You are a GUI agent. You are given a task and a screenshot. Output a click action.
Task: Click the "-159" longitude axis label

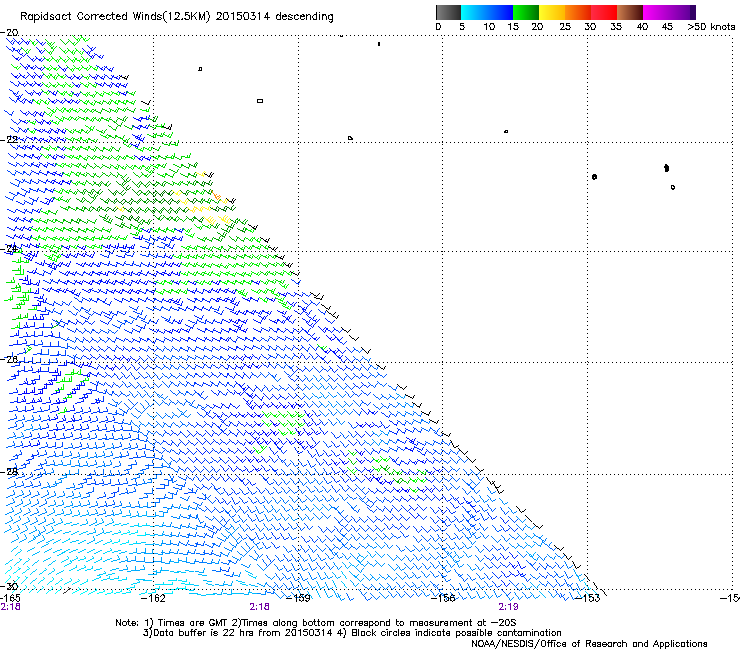tap(298, 598)
